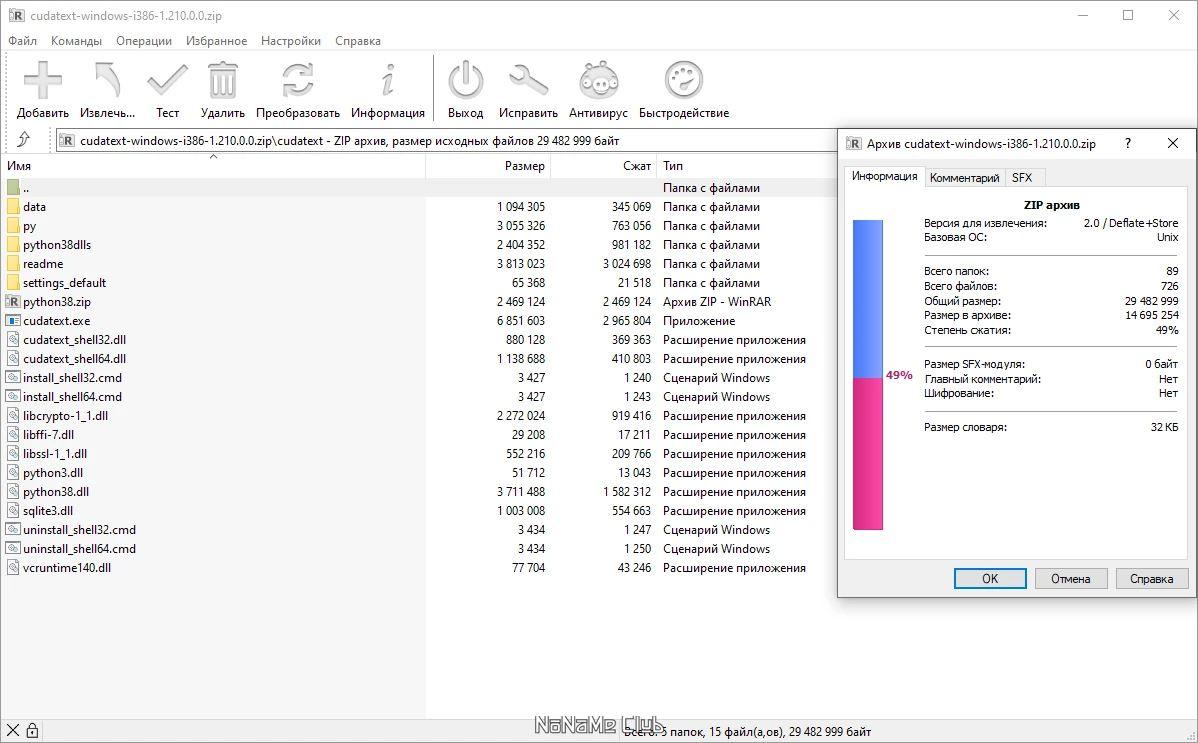Open the Команды menu
The image size is (1198, 743).
76,41
